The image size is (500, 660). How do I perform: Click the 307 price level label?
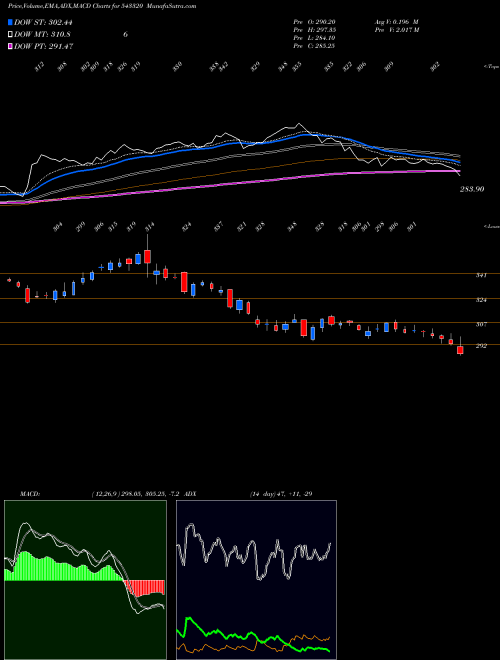pos(481,325)
